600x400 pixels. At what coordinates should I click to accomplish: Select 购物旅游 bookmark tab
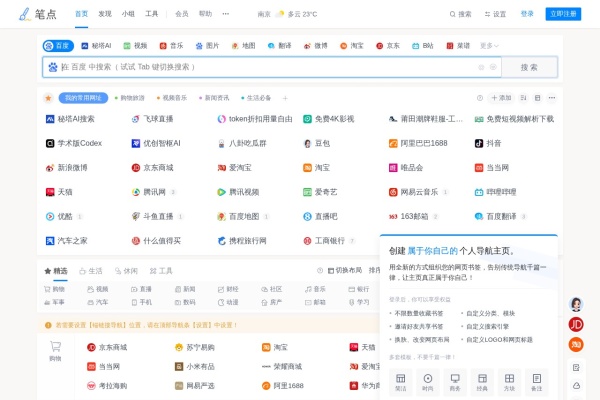tap(130, 98)
